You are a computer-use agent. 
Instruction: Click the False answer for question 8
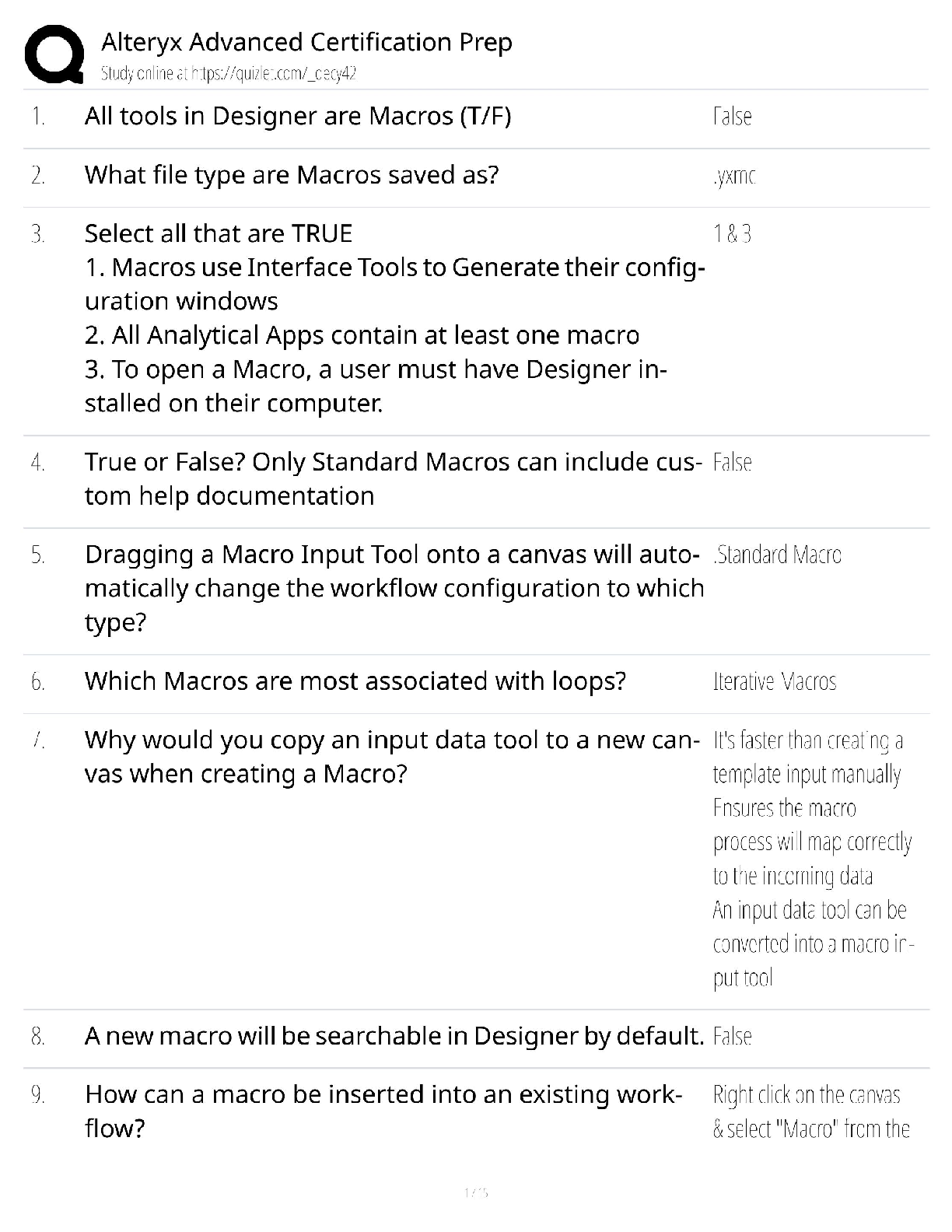point(732,1037)
